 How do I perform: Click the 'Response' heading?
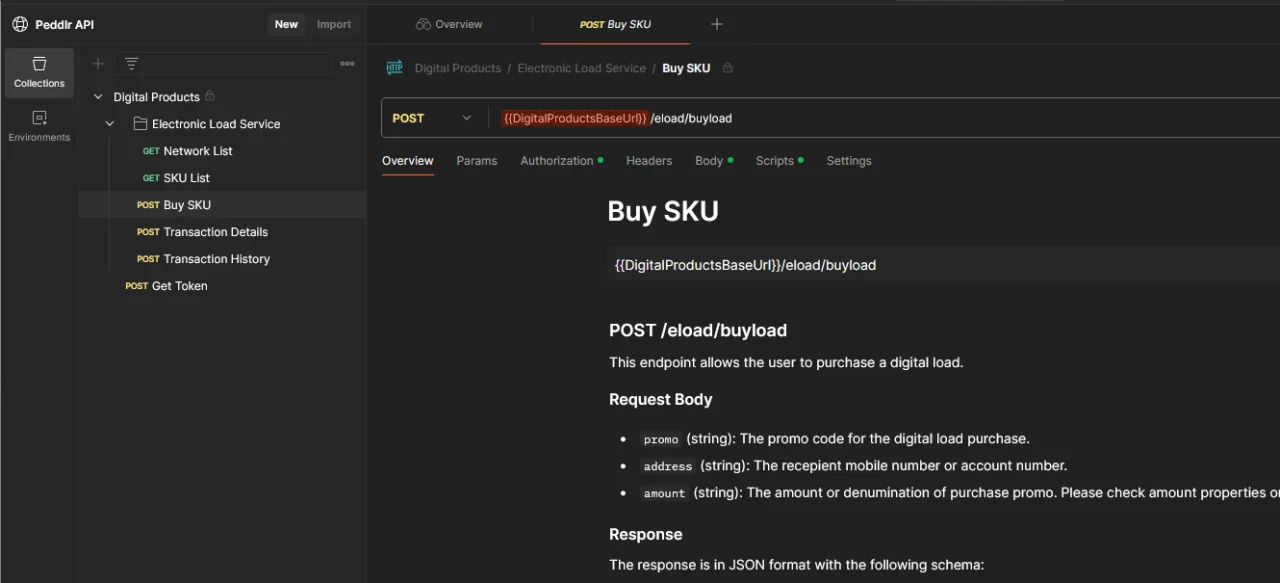click(x=646, y=534)
